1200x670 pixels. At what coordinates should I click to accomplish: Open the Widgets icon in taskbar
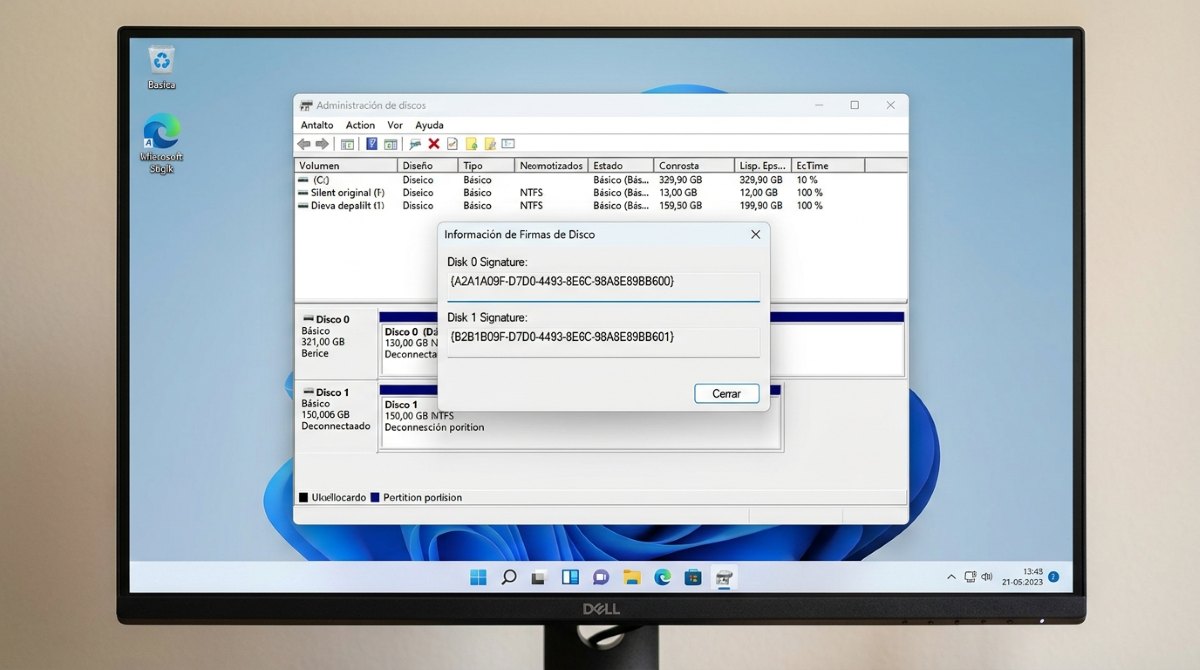point(570,577)
